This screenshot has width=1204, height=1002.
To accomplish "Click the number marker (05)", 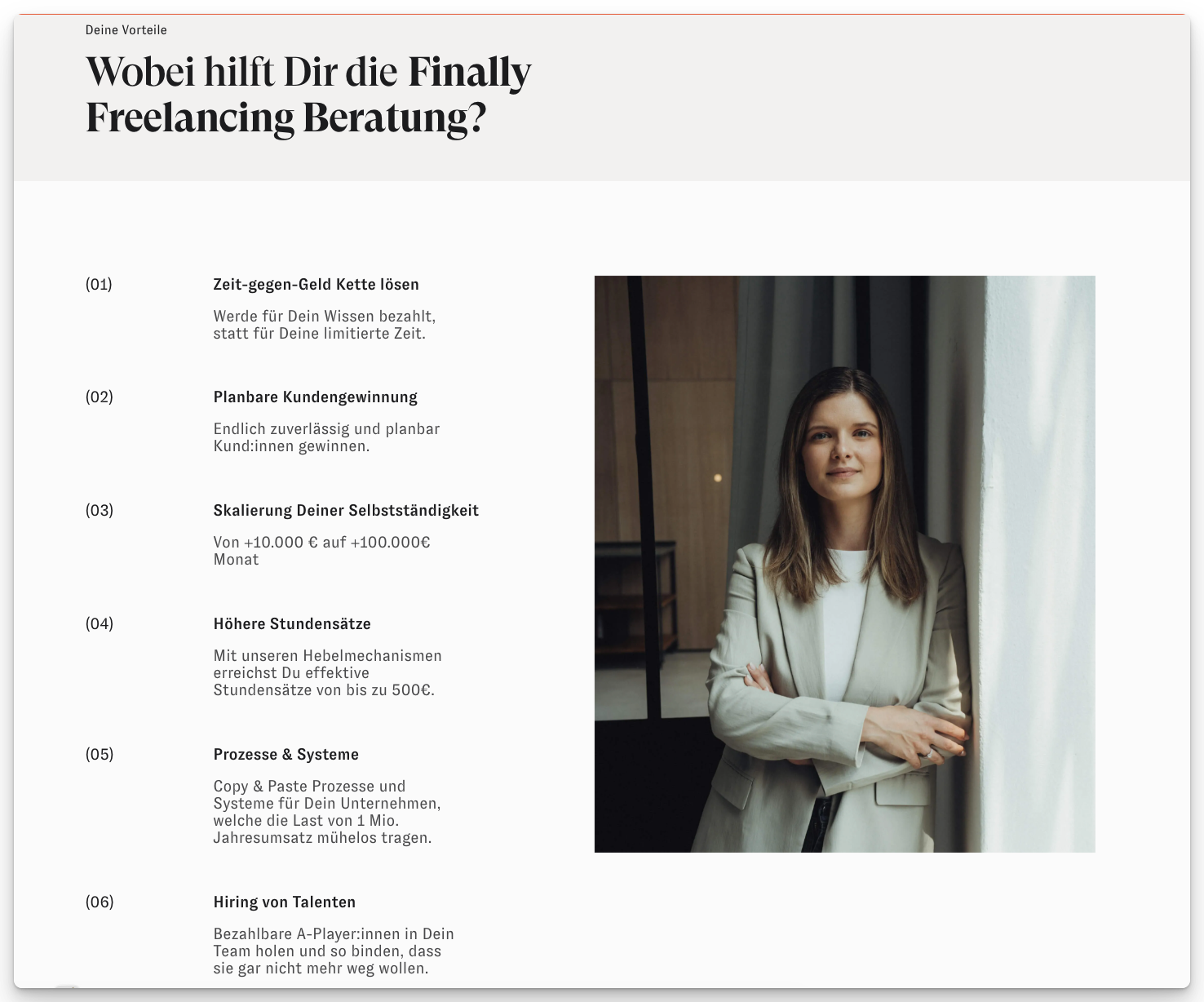I will pos(99,755).
